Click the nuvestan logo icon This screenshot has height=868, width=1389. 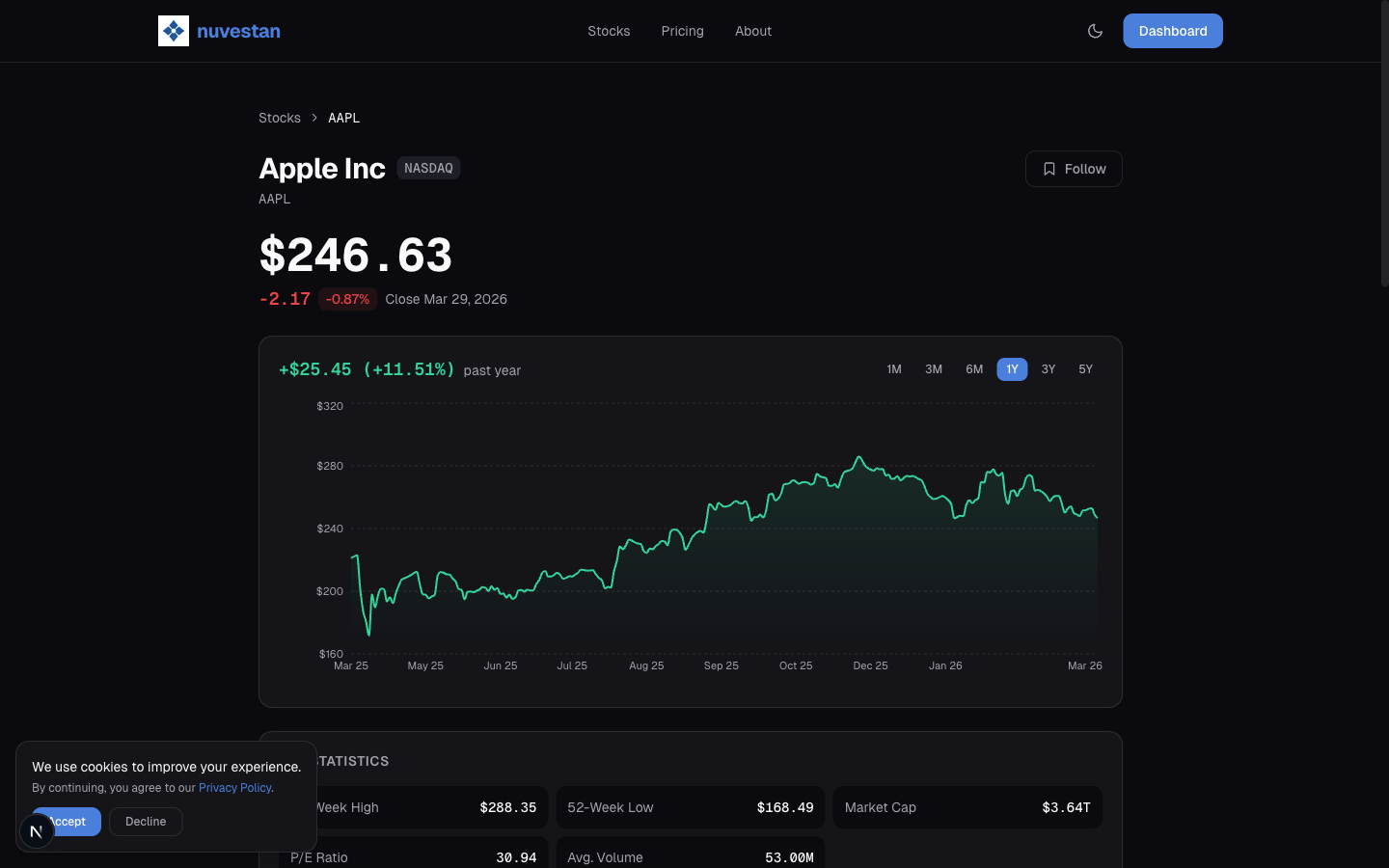click(174, 31)
